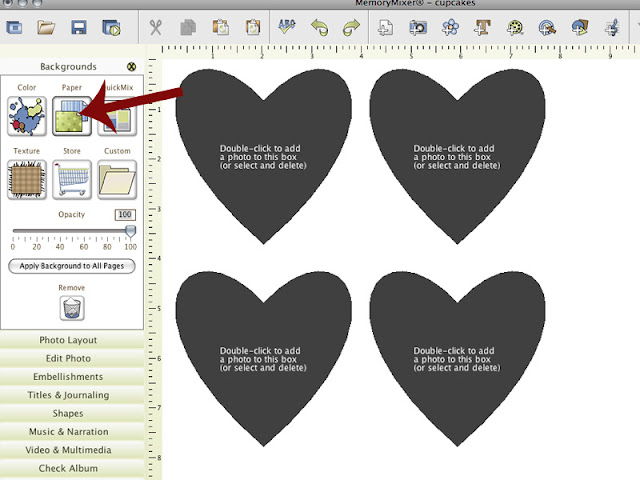This screenshot has width=640, height=480.
Task: Add video with the film reel icon
Action: point(515,28)
